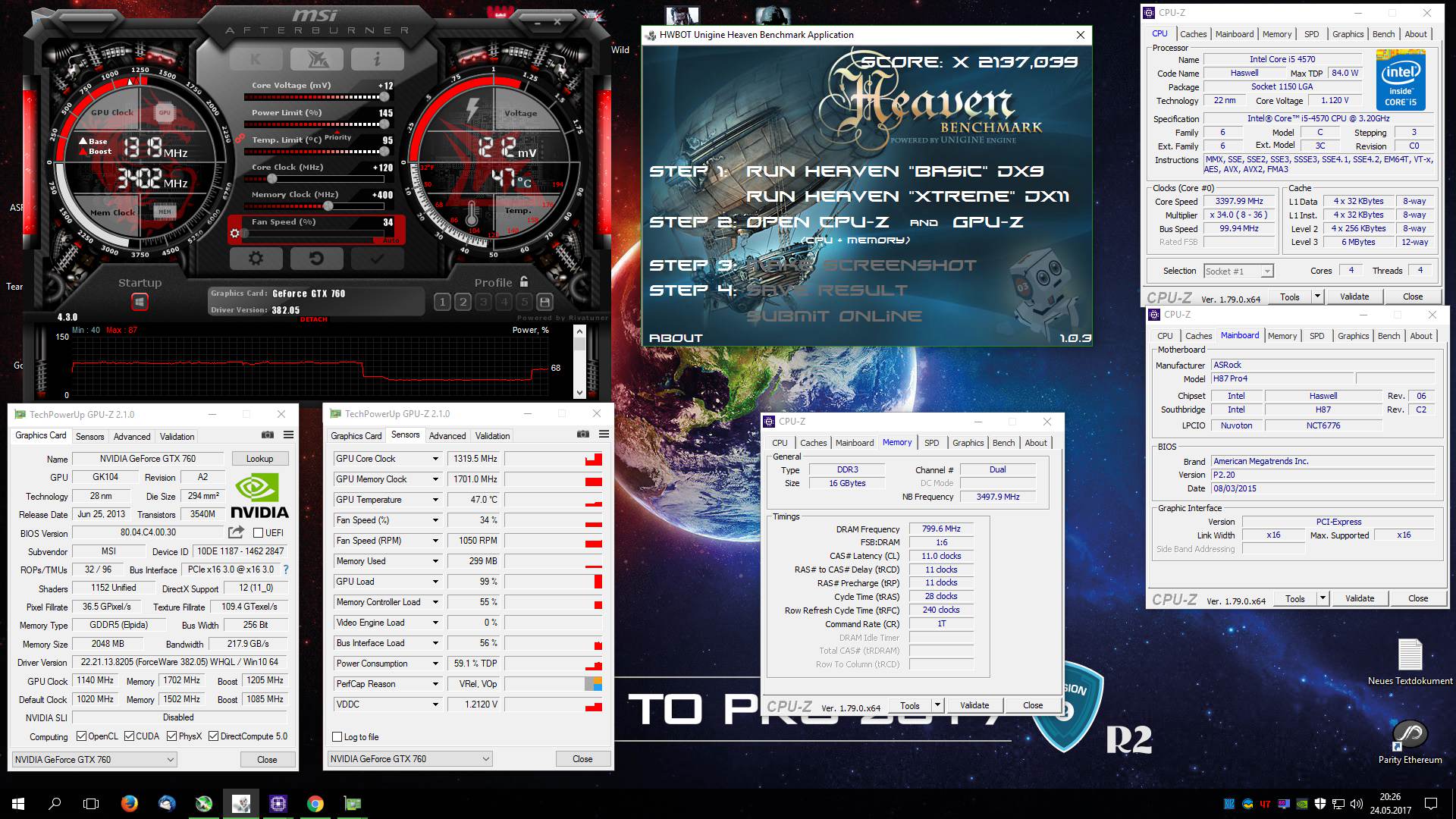Toggle the PhysX checkbox
Image resolution: width=1456 pixels, height=819 pixels.
pyautogui.click(x=172, y=736)
